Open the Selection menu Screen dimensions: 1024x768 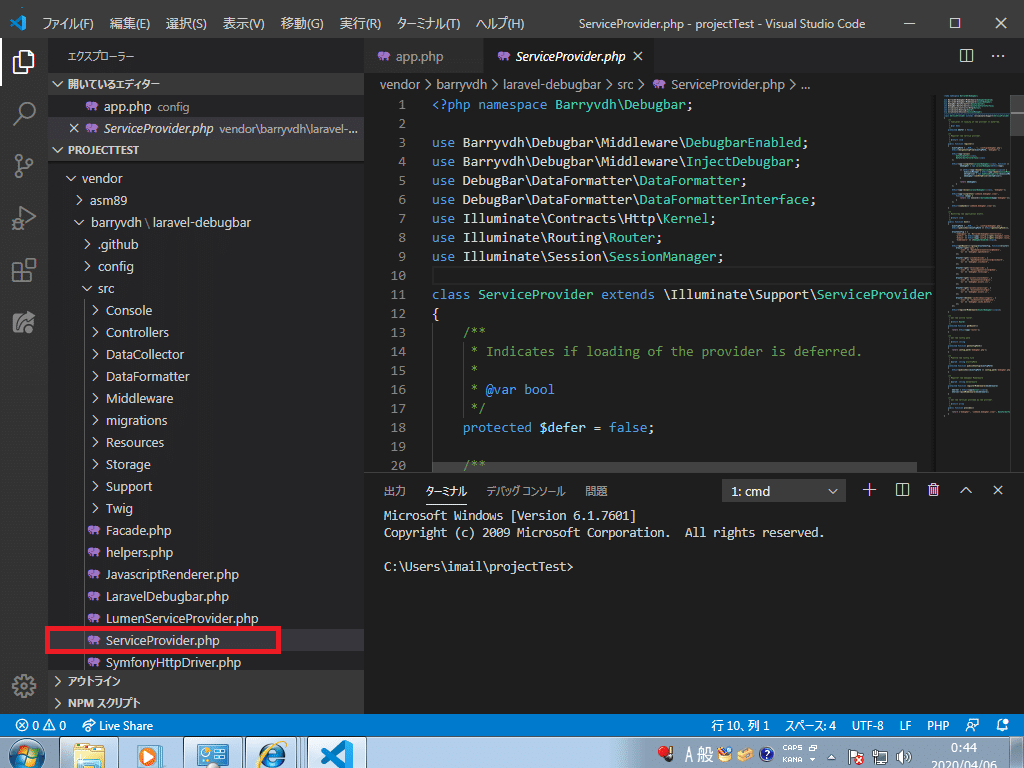[x=186, y=24]
